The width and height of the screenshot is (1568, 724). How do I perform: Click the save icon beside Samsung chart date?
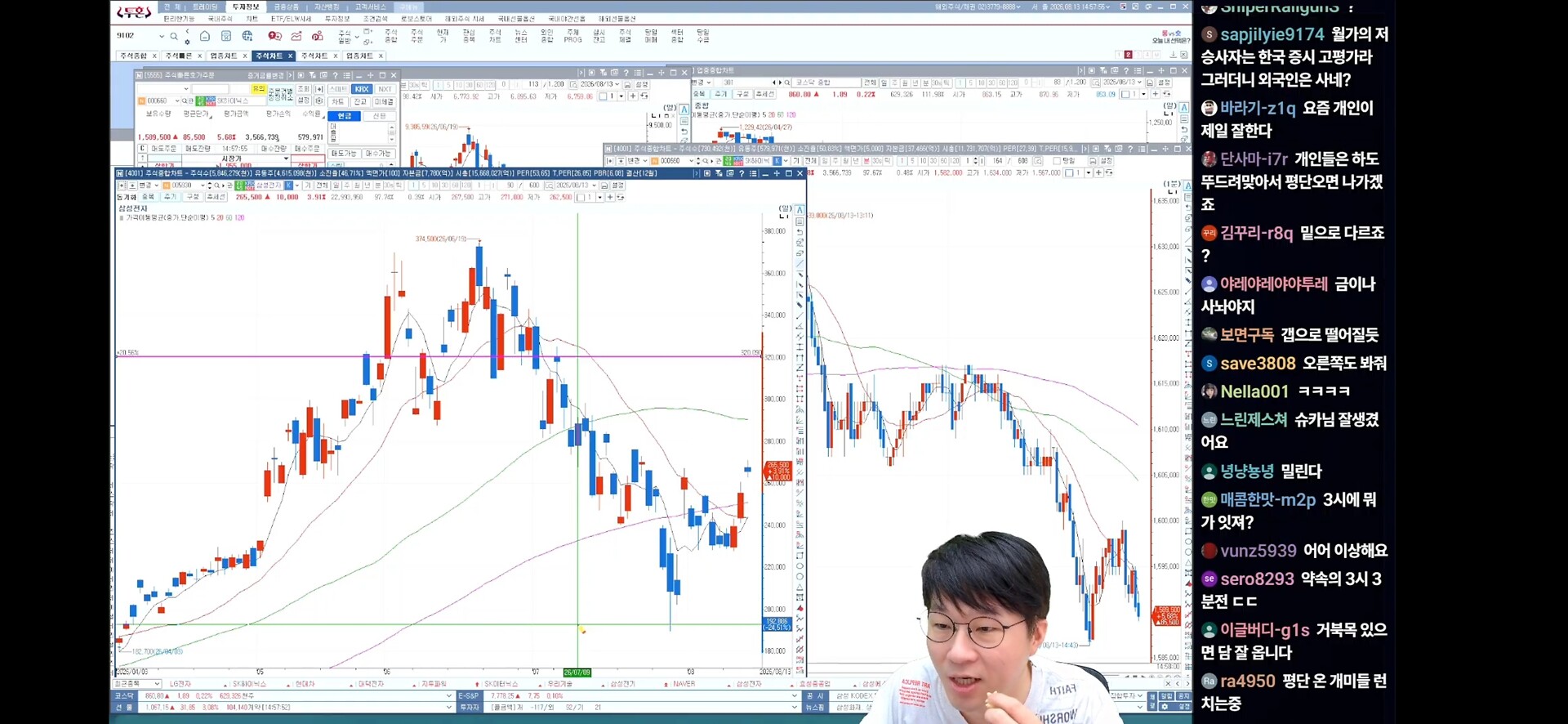click(605, 185)
